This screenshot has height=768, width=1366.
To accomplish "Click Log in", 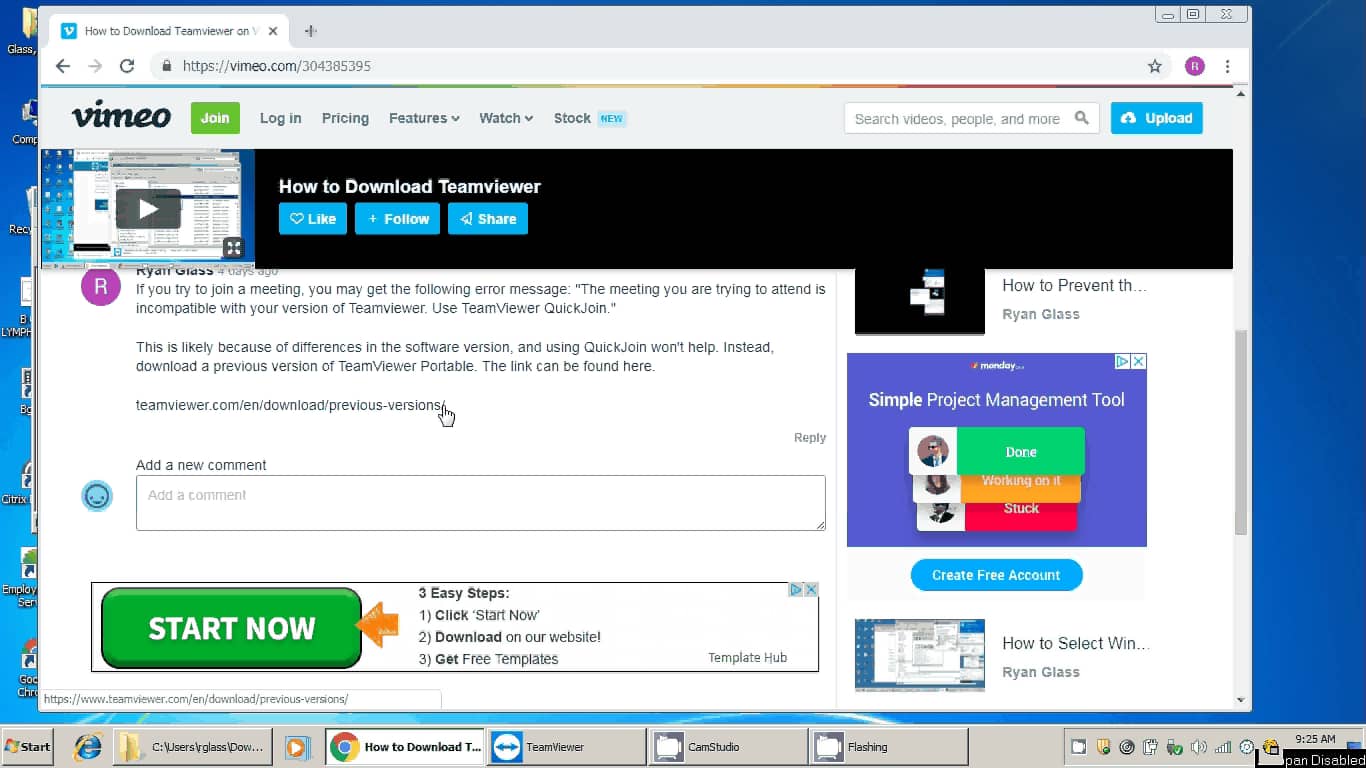I will (280, 118).
